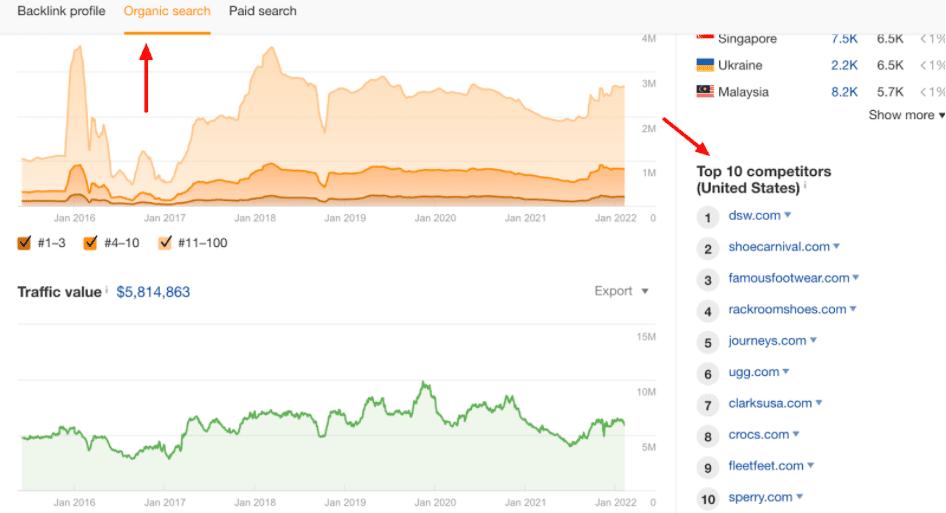The height and width of the screenshot is (513, 946).
Task: Expand dropdown arrow next to clarksusa.com
Action: click(819, 403)
